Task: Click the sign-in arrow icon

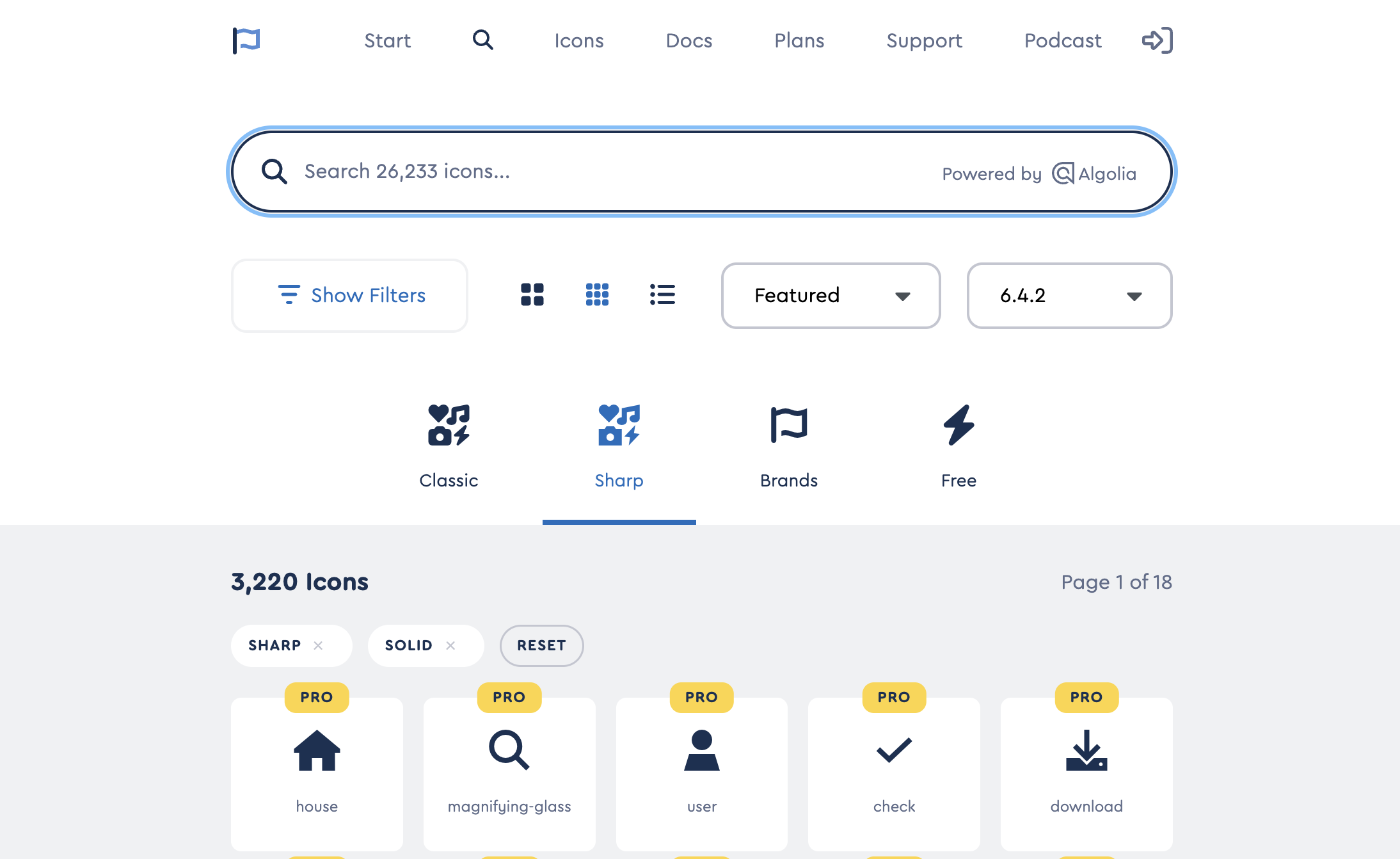Action: [x=1157, y=40]
